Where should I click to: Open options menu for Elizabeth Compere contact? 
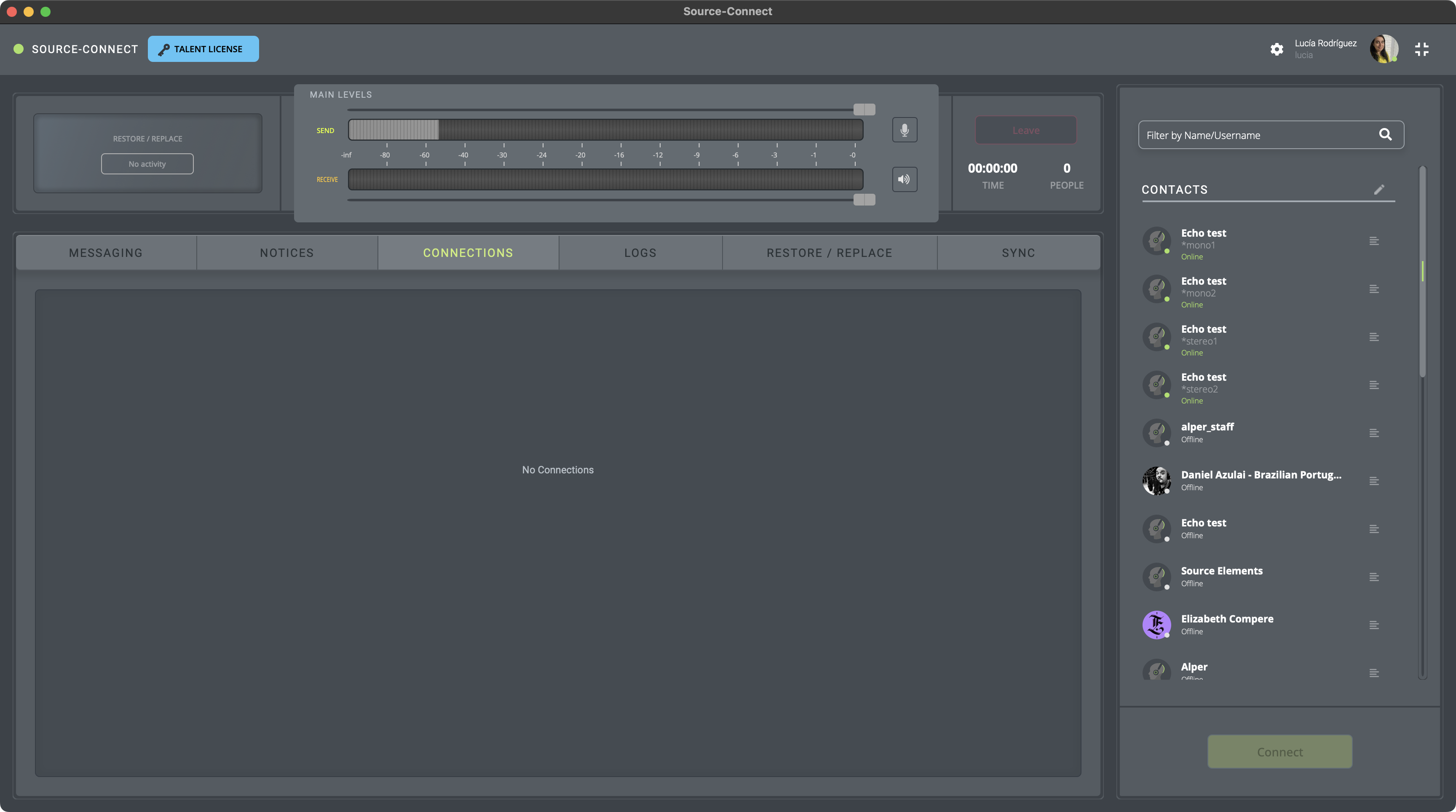pyautogui.click(x=1374, y=625)
